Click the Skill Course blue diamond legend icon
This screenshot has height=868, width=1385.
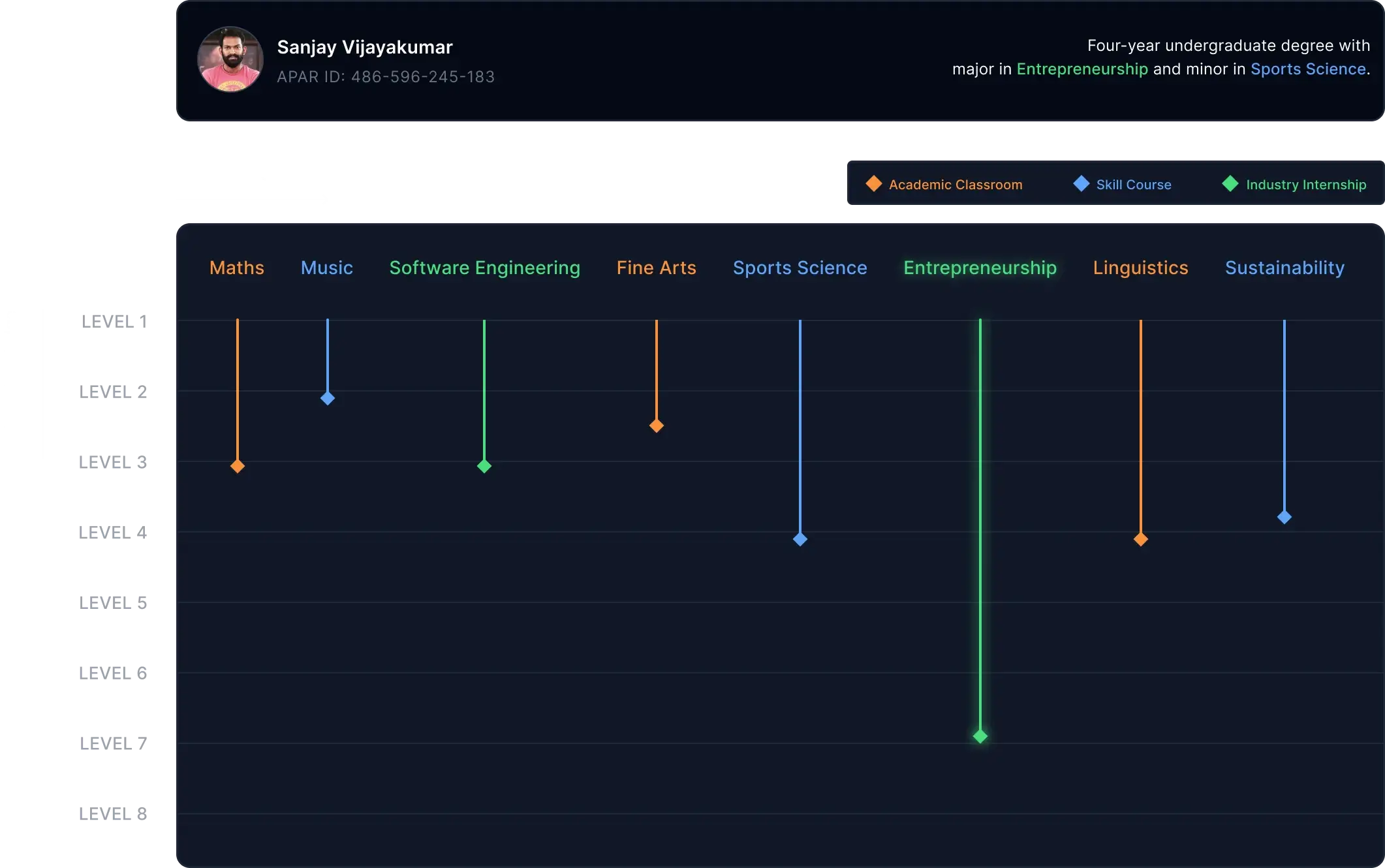pos(1081,184)
